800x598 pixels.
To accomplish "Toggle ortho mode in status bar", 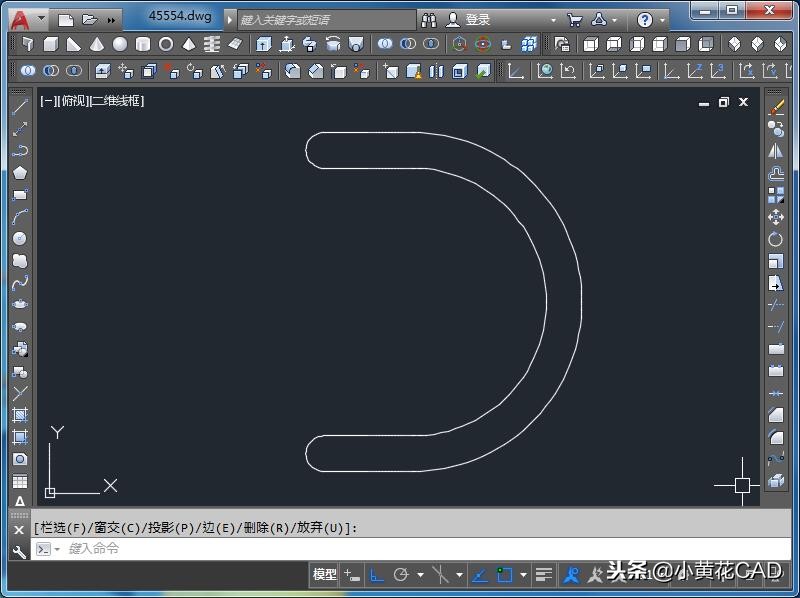I will coord(377,575).
